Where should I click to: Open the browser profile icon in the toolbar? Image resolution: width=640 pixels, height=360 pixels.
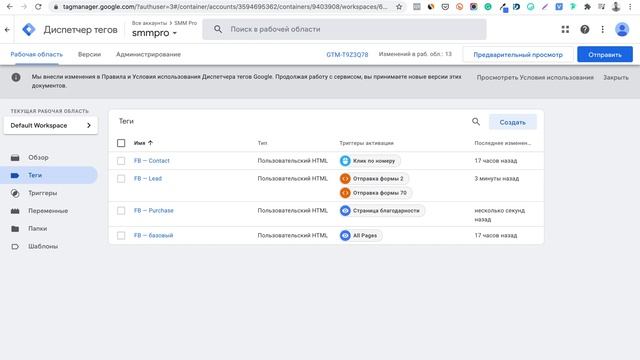point(616,7)
